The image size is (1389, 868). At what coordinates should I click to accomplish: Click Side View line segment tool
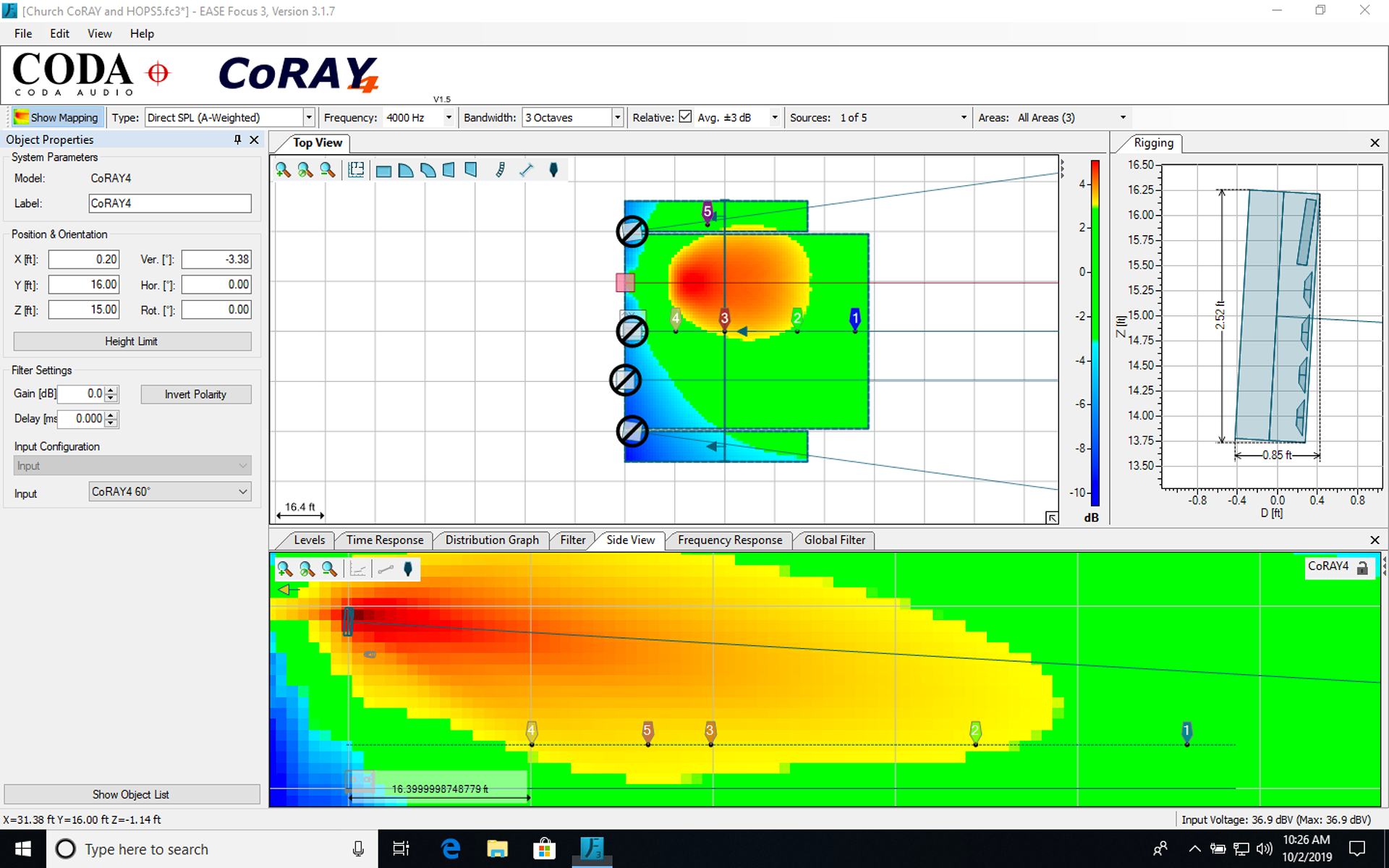(x=386, y=569)
